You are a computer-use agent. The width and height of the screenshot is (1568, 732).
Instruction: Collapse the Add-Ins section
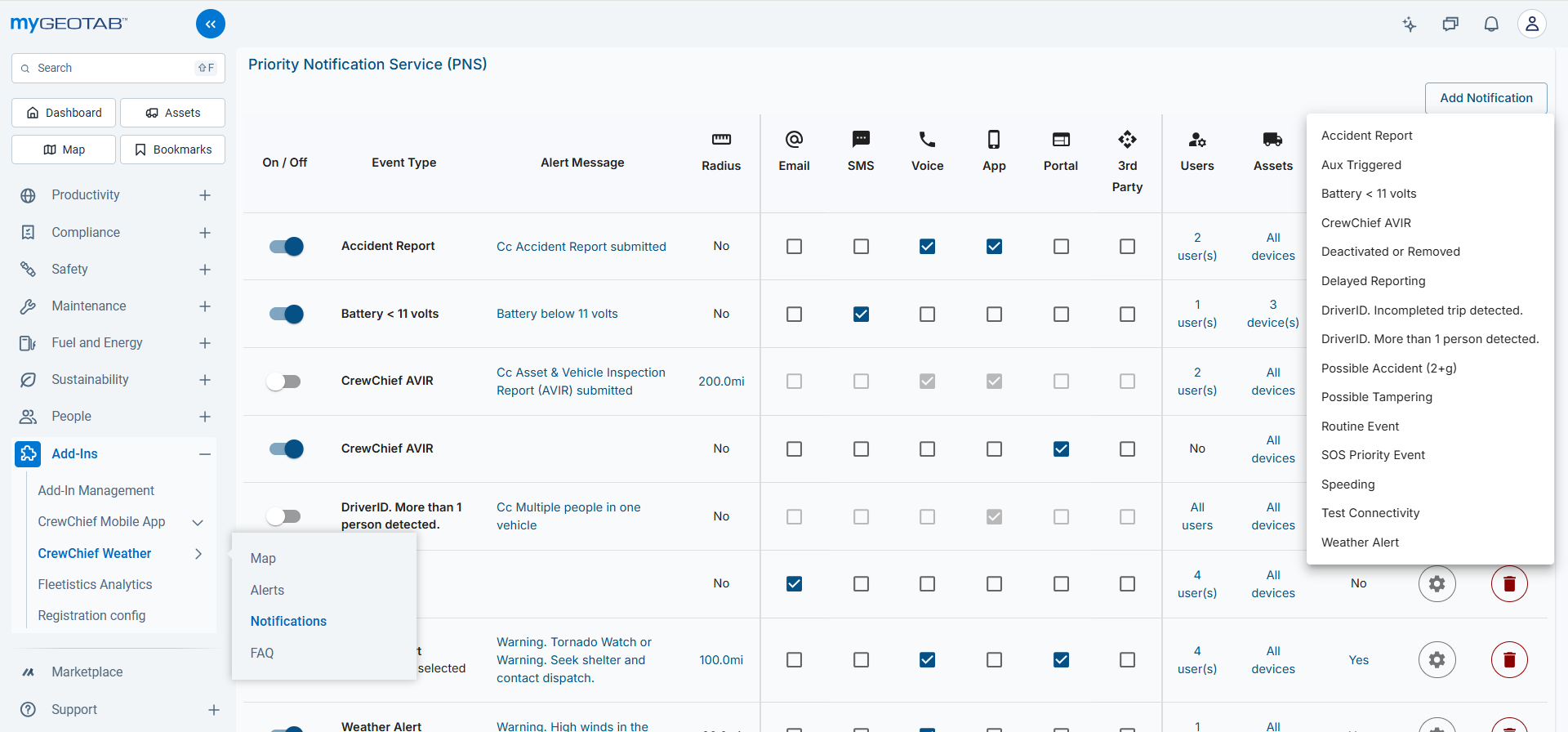205,453
